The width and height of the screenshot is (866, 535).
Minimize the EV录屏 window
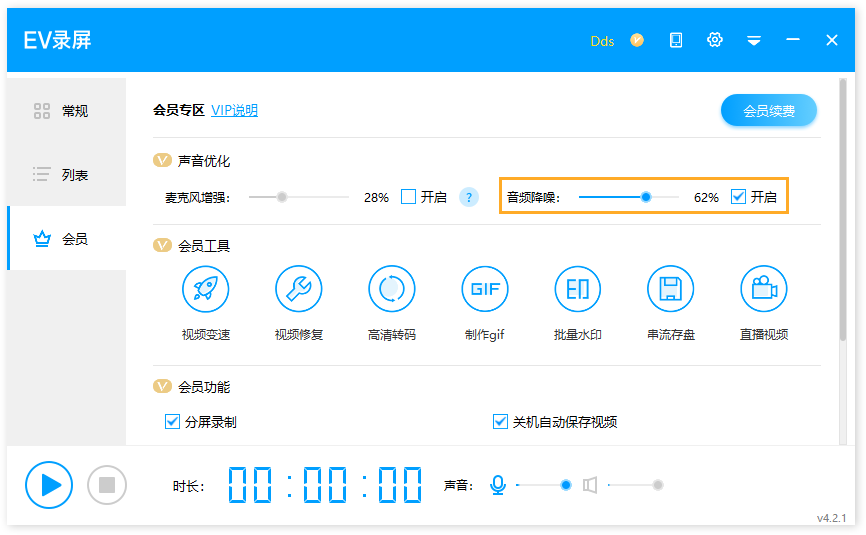[x=793, y=40]
